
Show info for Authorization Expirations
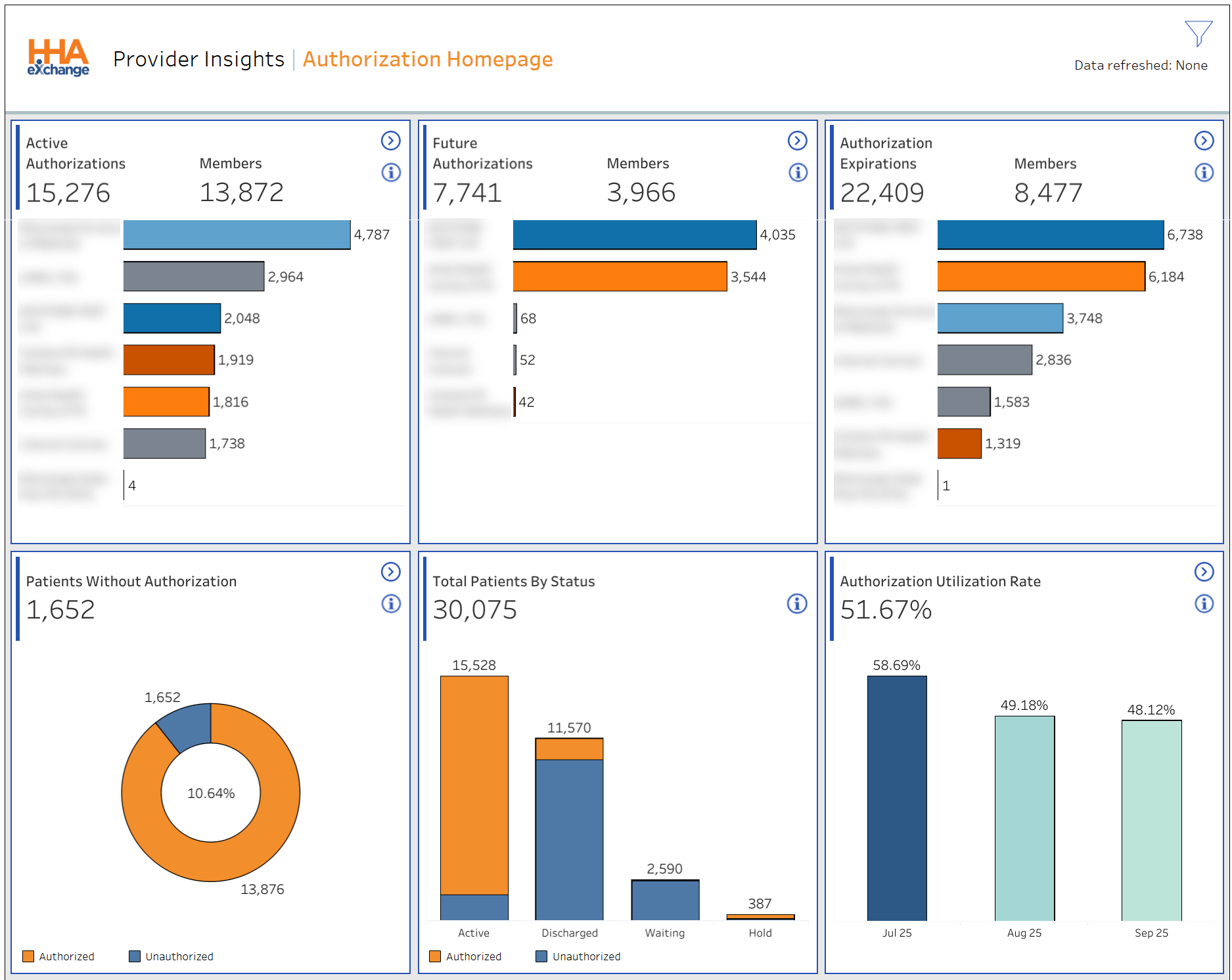[x=1203, y=173]
